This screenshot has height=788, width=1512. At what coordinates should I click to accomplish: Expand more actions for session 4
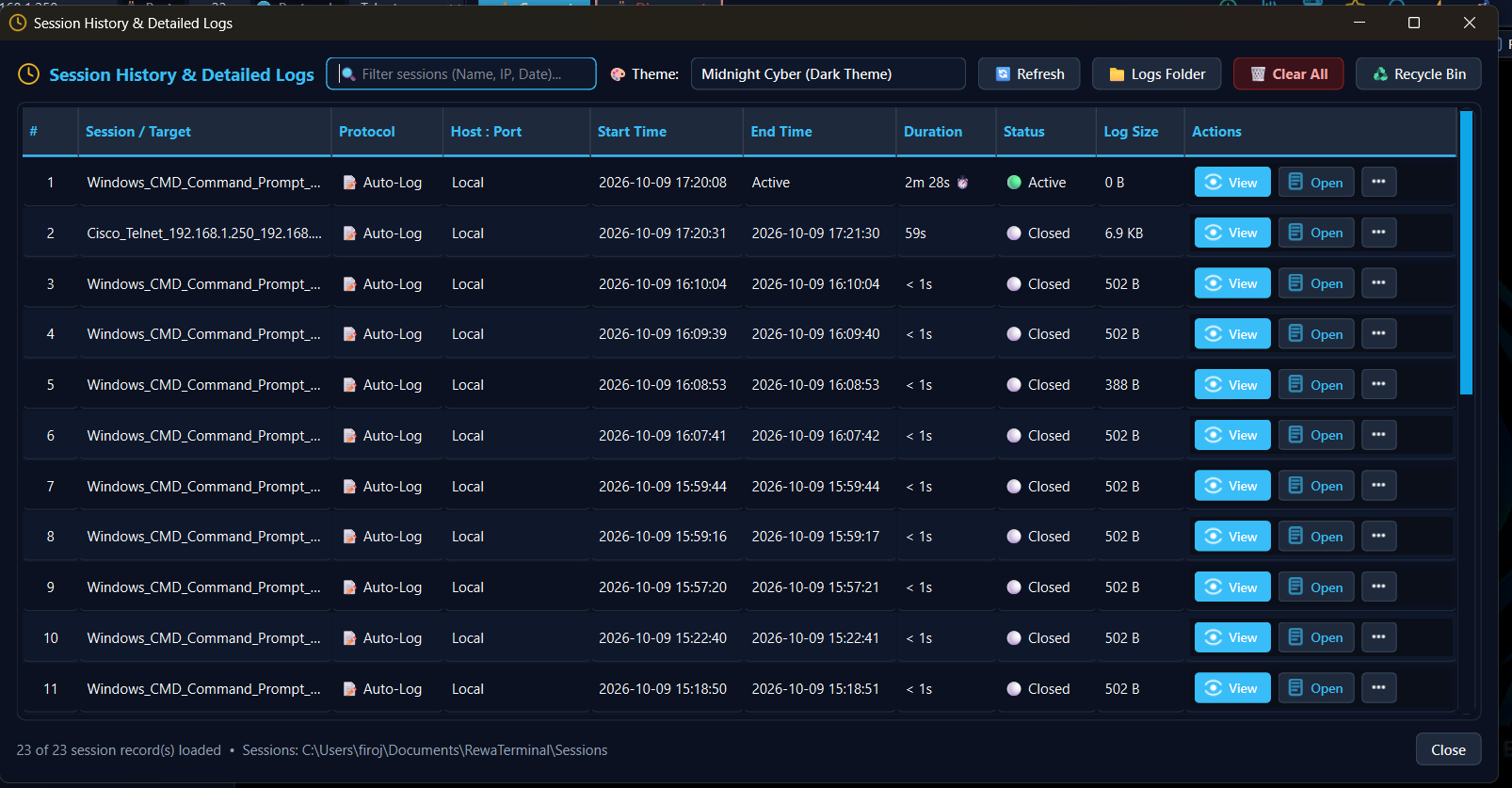pos(1378,334)
